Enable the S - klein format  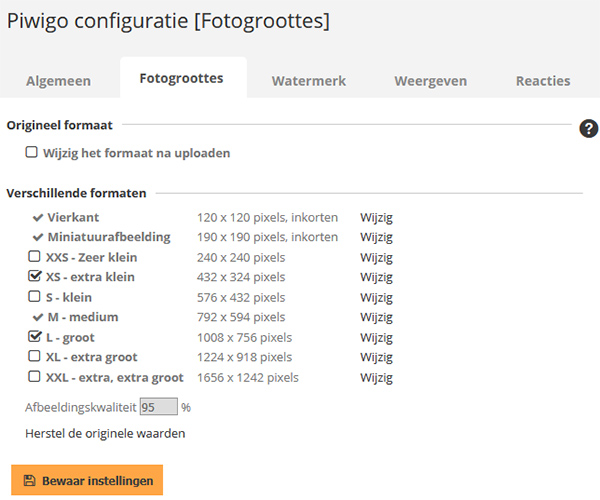[x=34, y=296]
